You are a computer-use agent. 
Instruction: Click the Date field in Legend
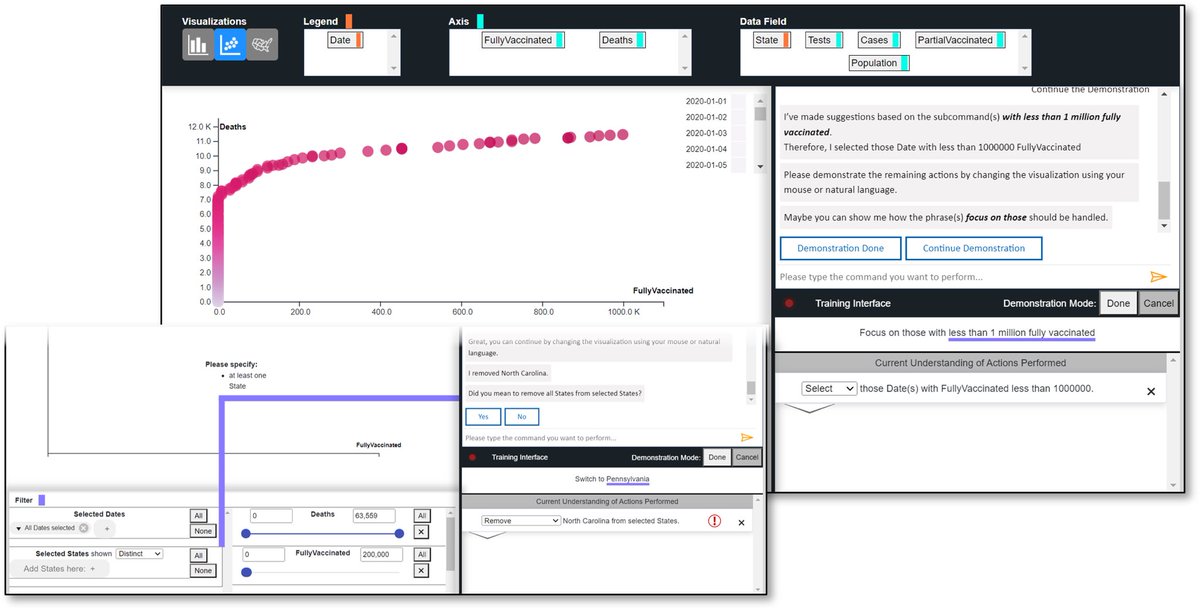click(345, 40)
